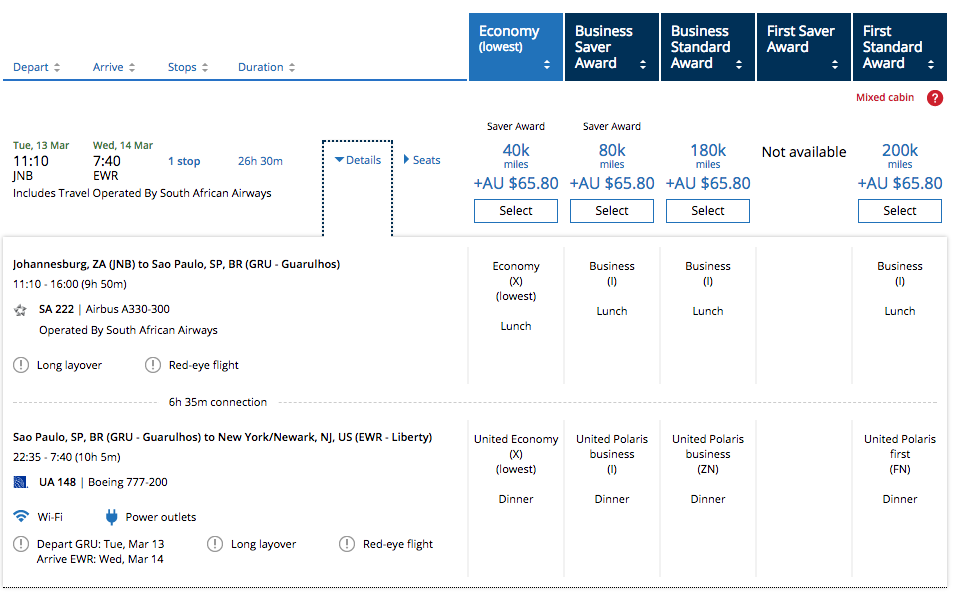
Task: Click the Not available text under First Saver
Action: pos(803,152)
